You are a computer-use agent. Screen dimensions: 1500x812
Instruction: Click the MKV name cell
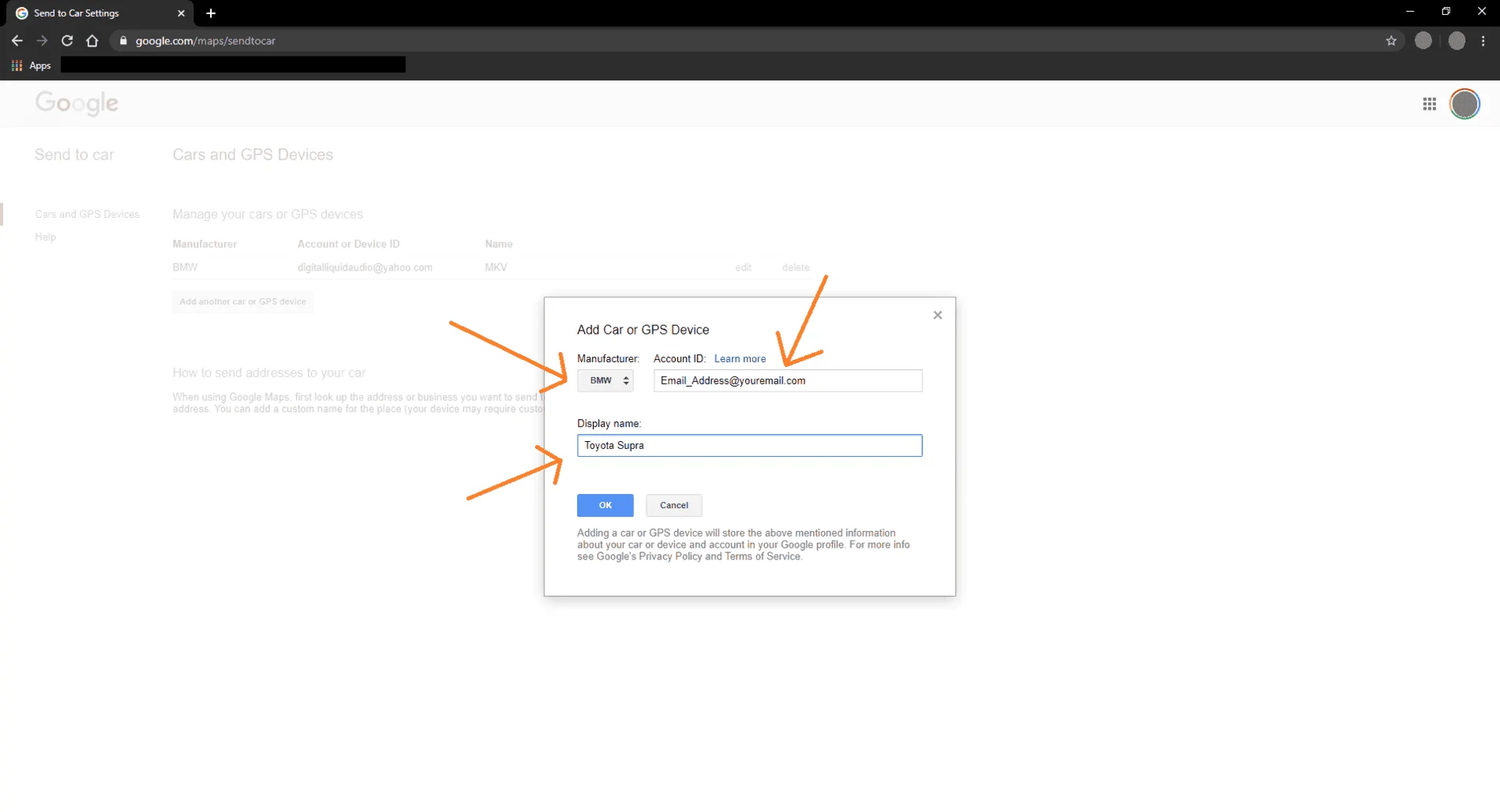496,268
